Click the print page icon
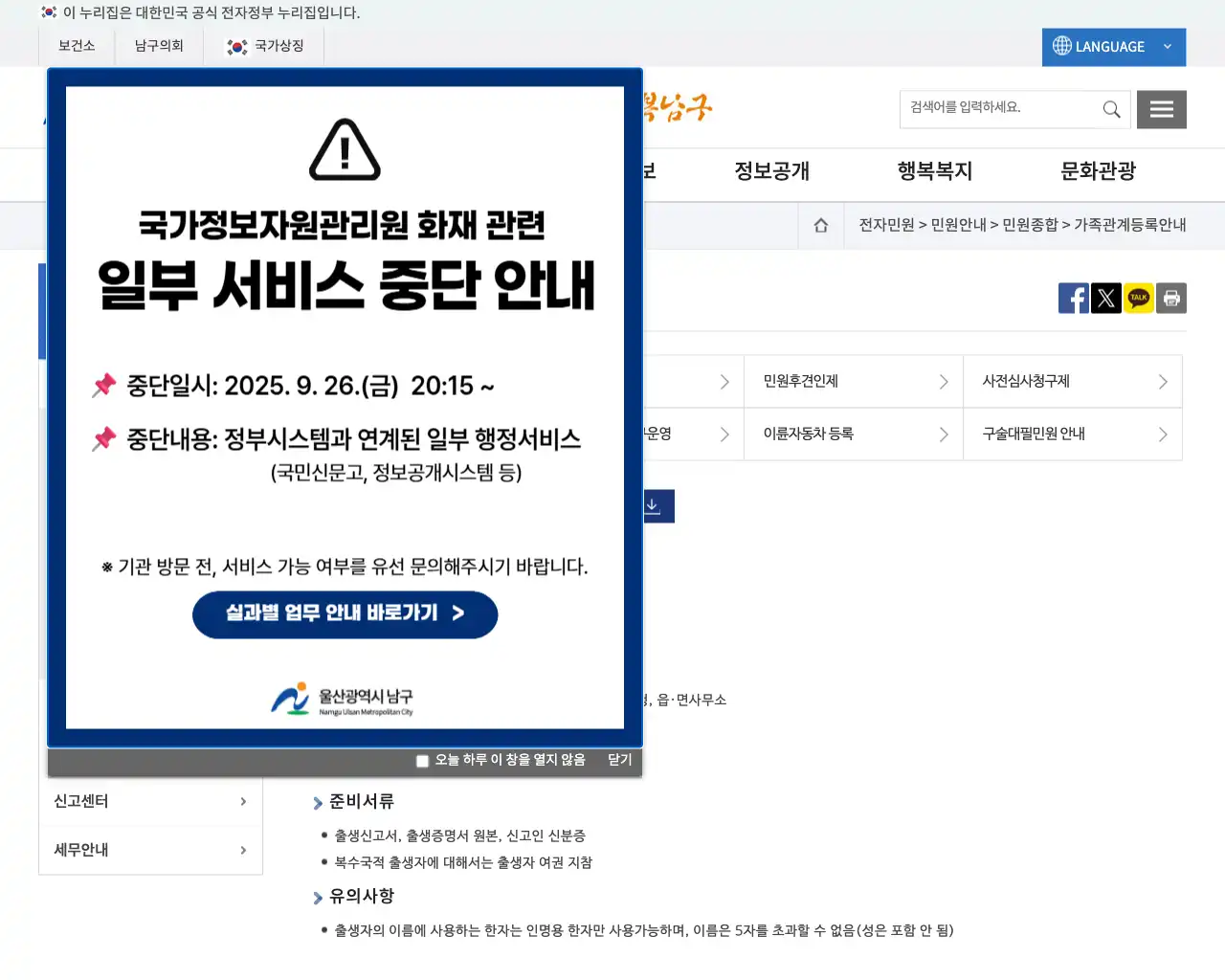This screenshot has height=980, width=1225. pyautogui.click(x=1171, y=299)
